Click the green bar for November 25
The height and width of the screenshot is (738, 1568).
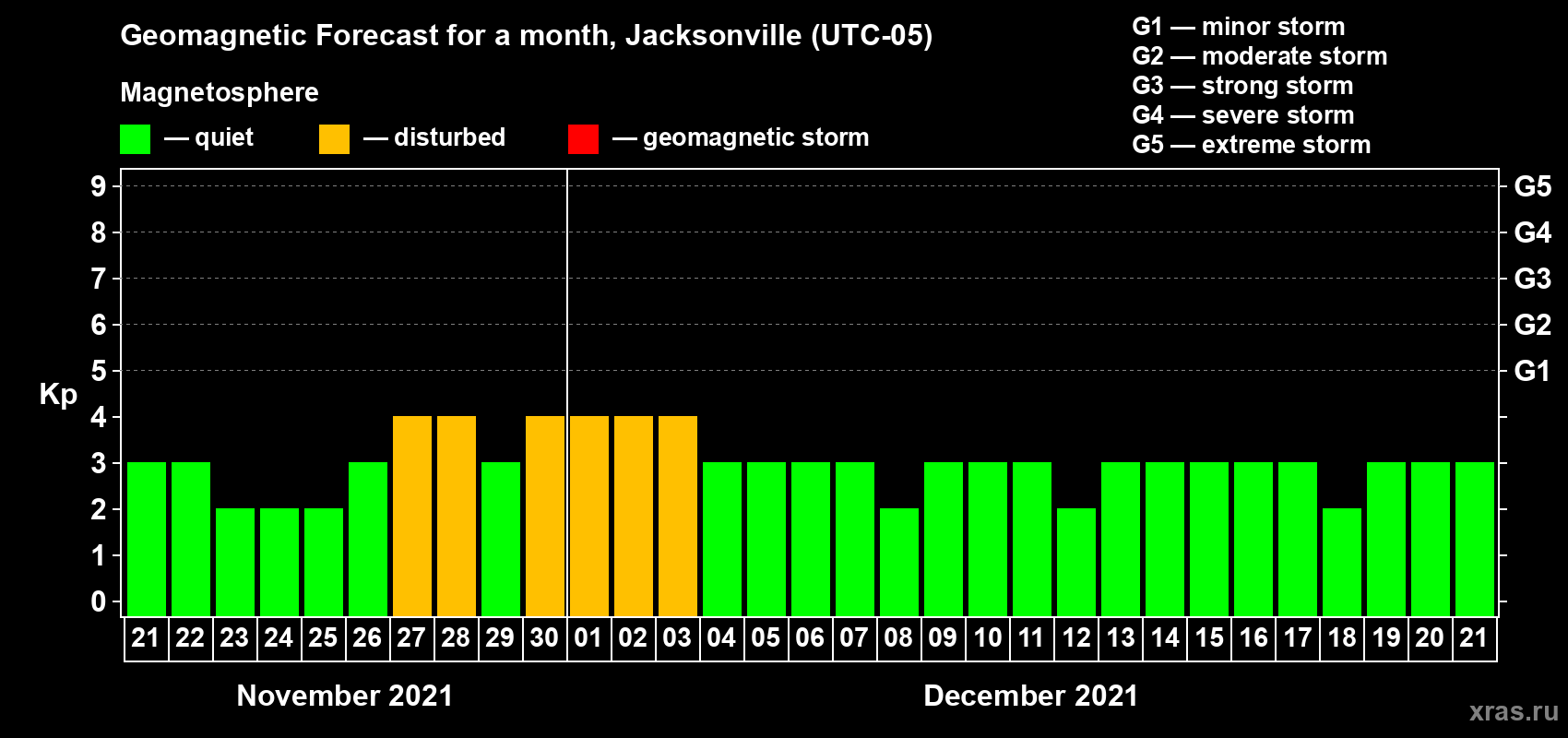click(324, 562)
